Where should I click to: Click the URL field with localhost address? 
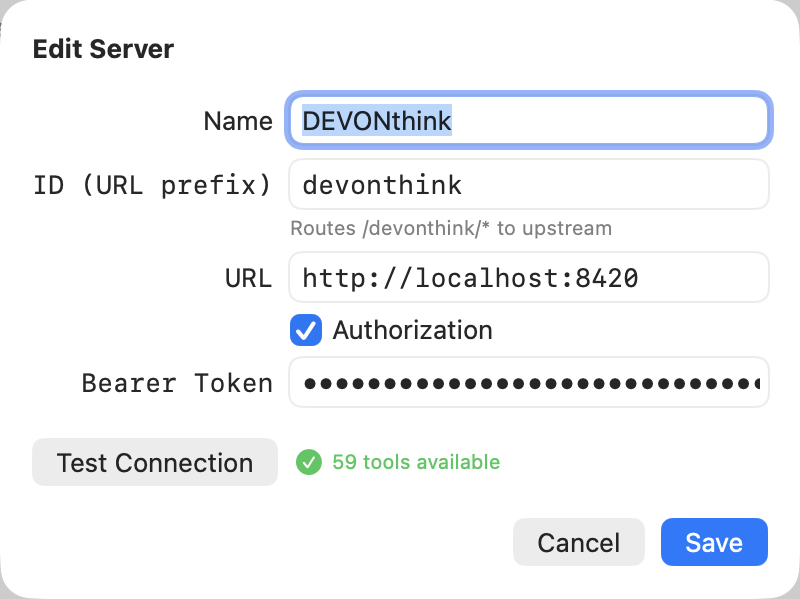(x=529, y=278)
